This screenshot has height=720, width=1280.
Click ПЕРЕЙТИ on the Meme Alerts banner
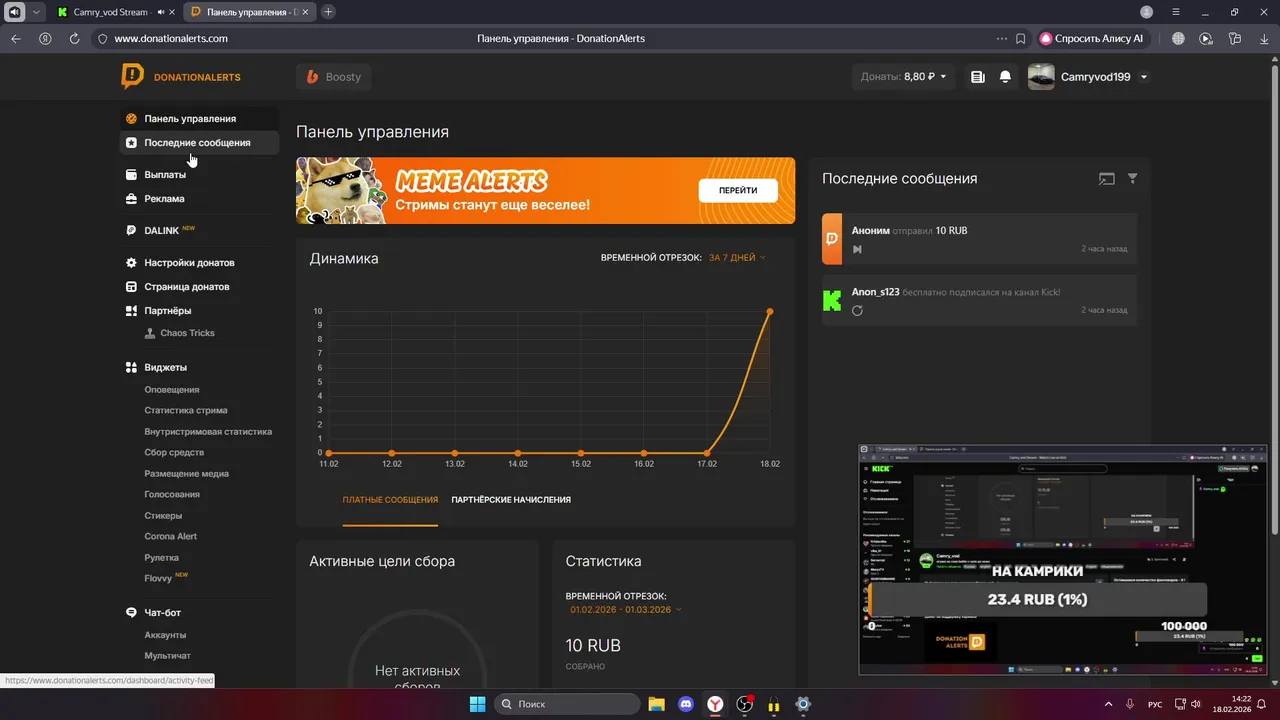tap(738, 190)
